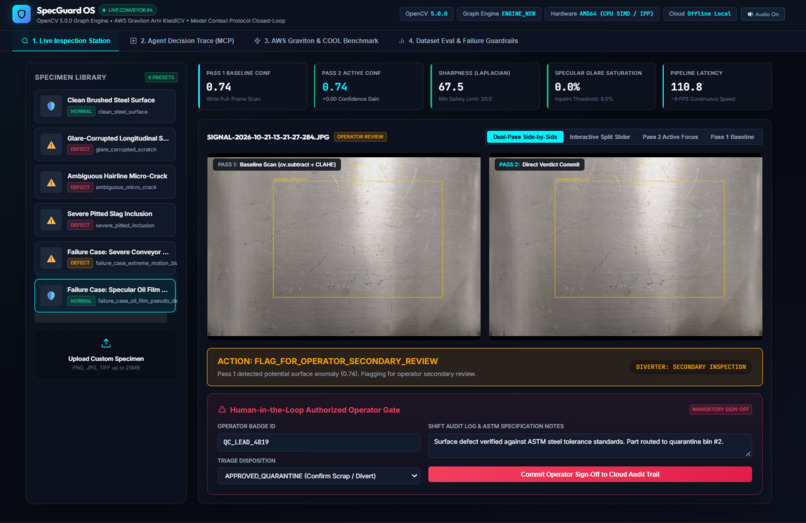Click the Pipeline Latency 110.8 card

[x=717, y=86]
